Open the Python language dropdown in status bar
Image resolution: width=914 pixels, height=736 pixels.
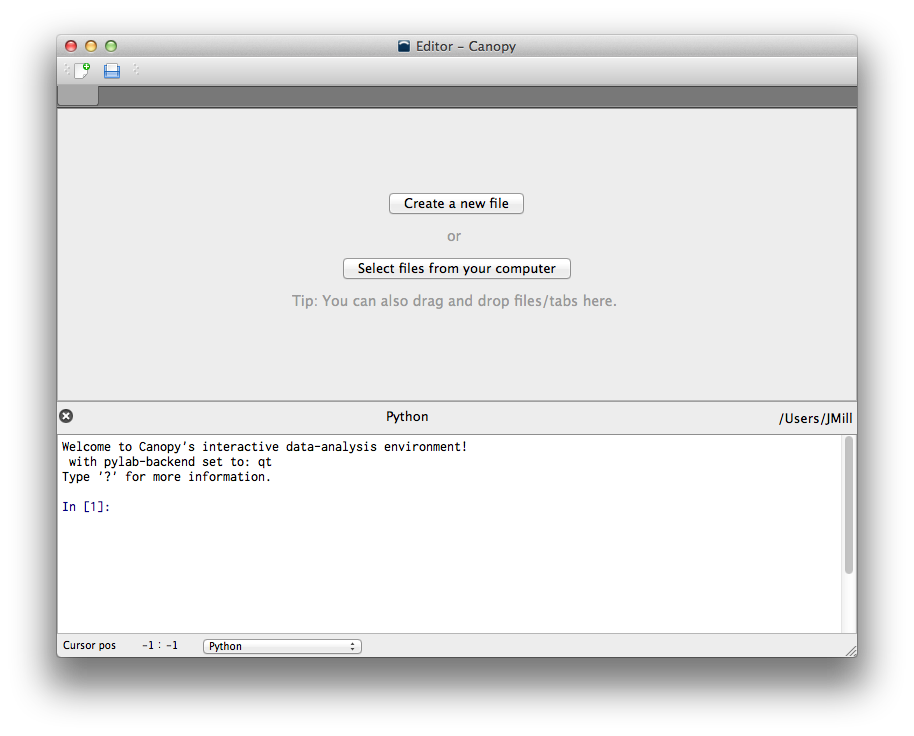282,646
